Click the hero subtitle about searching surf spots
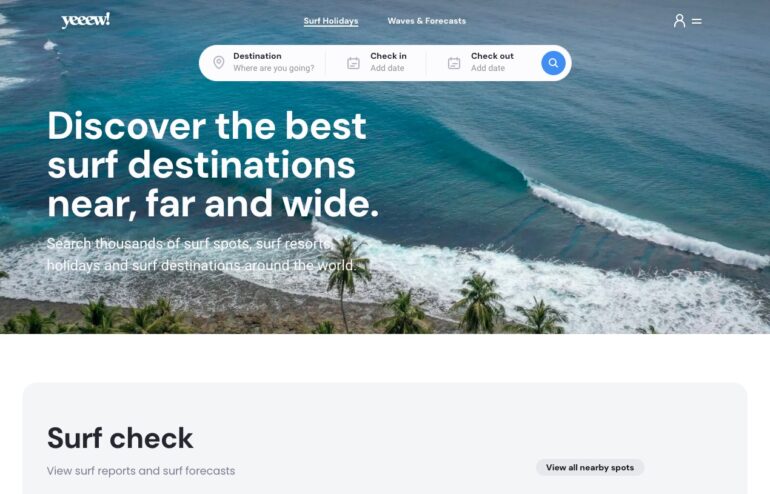 (201, 254)
